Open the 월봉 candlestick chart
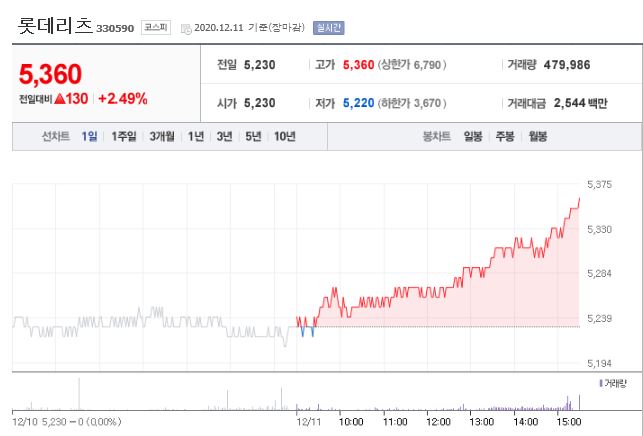643x436 pixels. click(x=538, y=136)
